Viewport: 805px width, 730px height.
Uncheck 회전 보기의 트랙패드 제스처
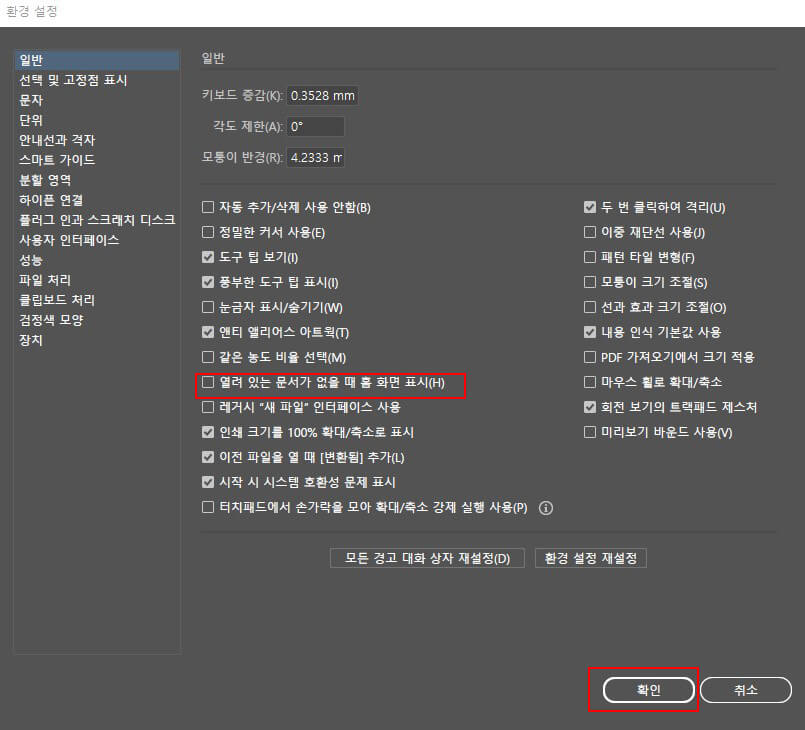590,407
